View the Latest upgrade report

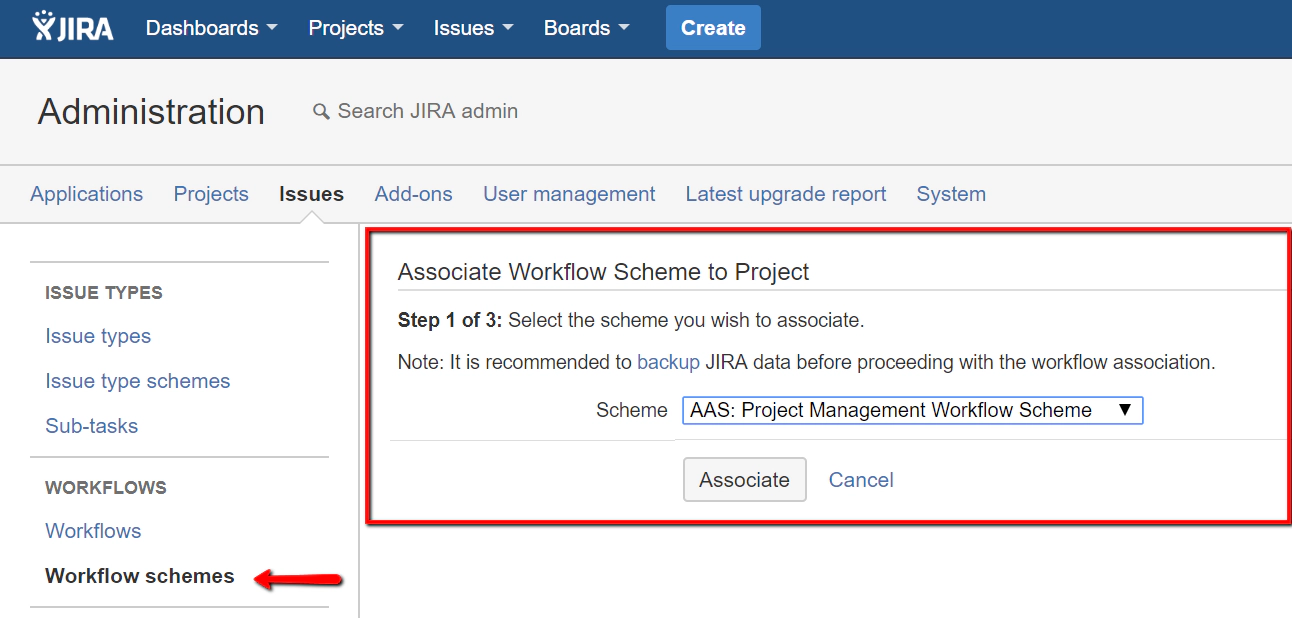(x=785, y=194)
